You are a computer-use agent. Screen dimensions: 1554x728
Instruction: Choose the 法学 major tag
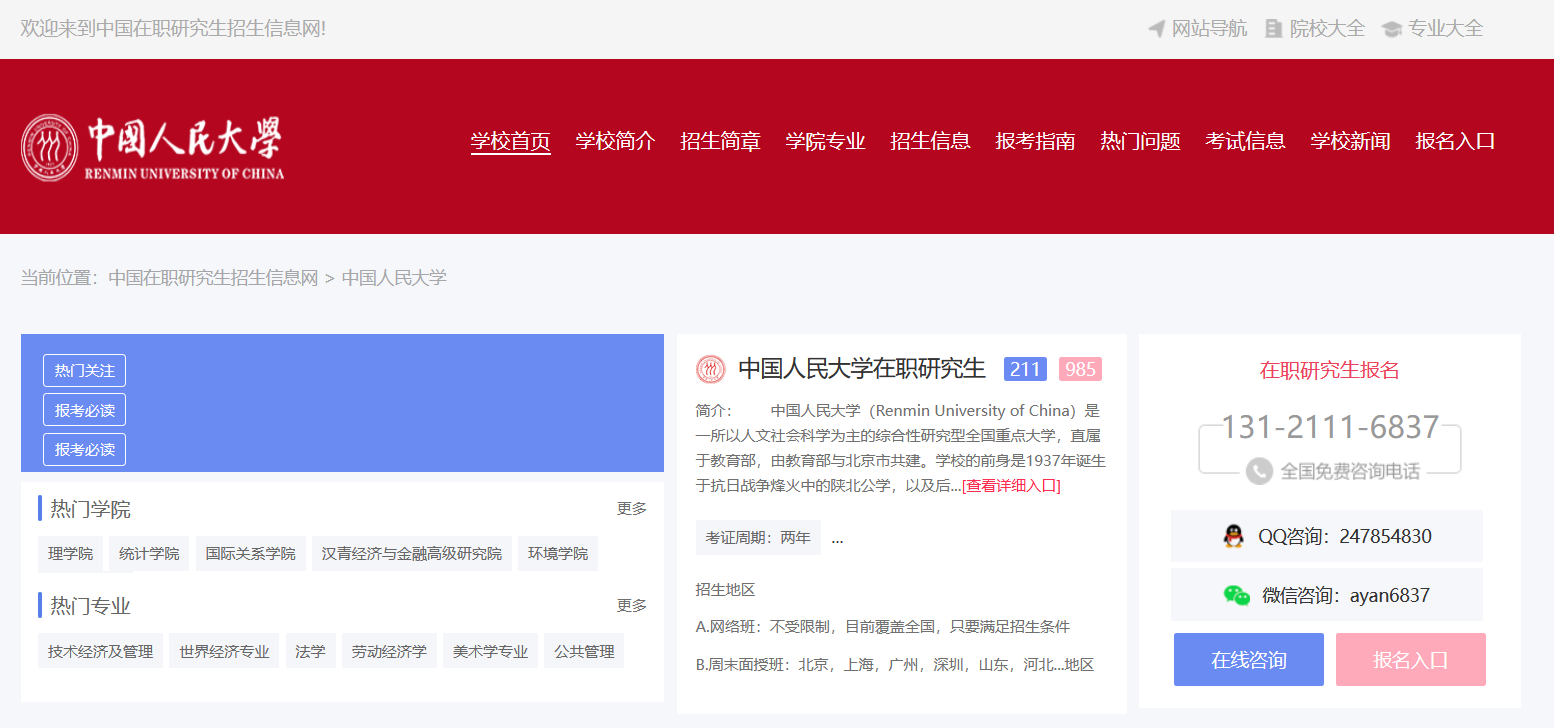[311, 651]
